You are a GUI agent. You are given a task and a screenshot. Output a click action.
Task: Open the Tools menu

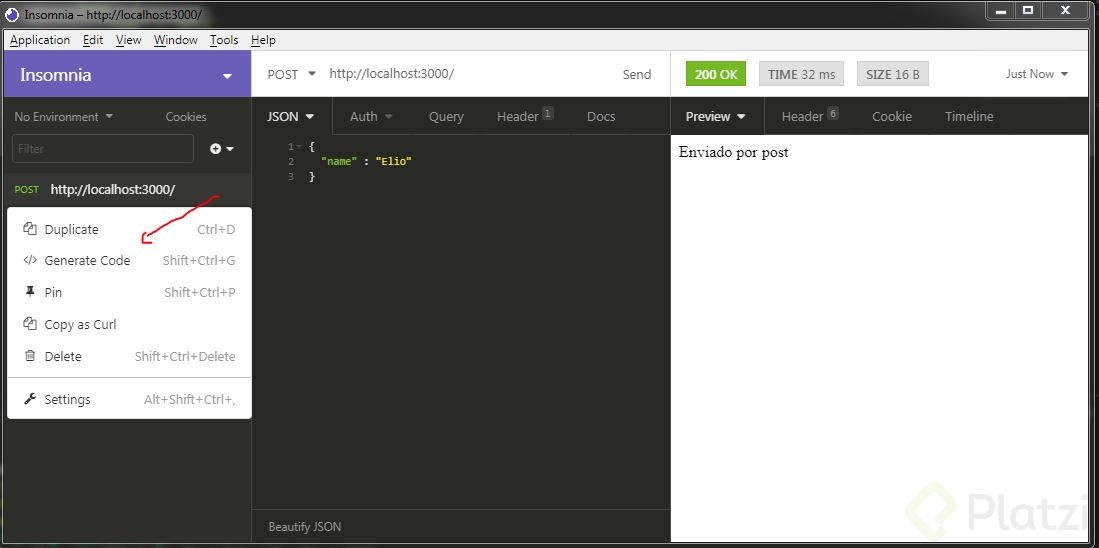coord(224,40)
